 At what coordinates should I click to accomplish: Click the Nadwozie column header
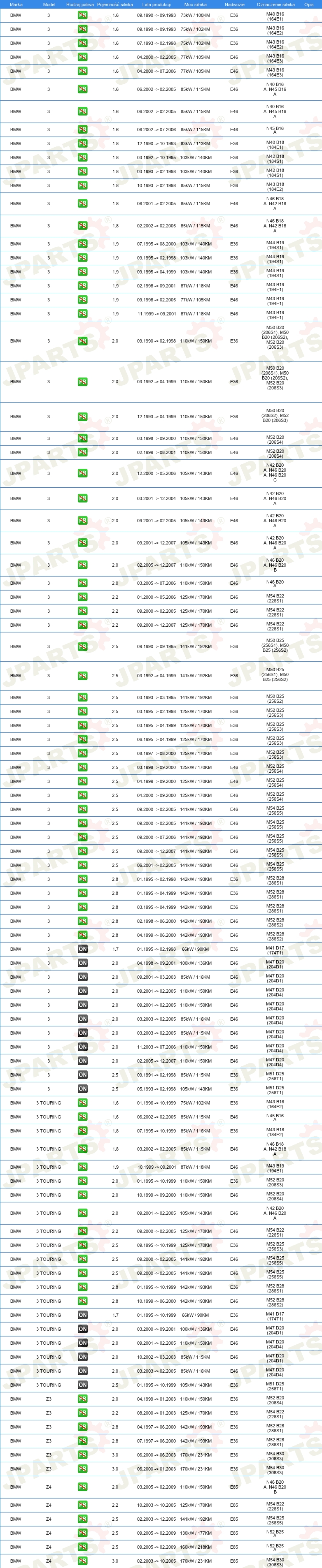click(234, 4)
